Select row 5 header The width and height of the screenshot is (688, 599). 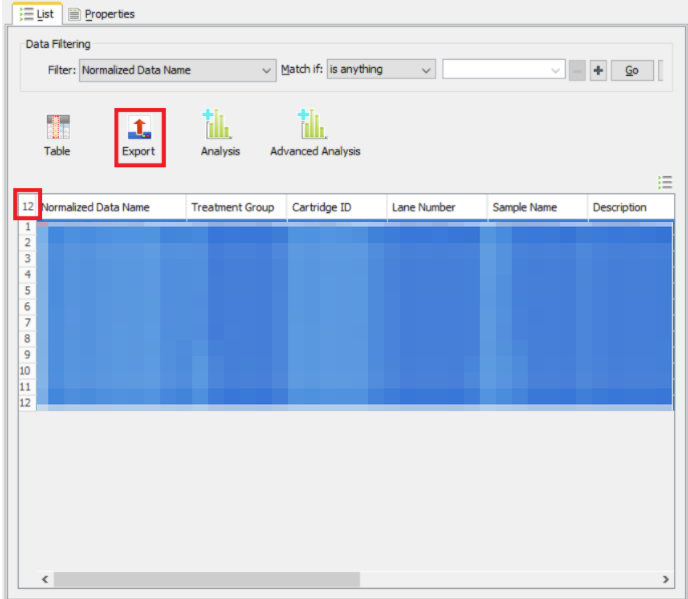28,291
